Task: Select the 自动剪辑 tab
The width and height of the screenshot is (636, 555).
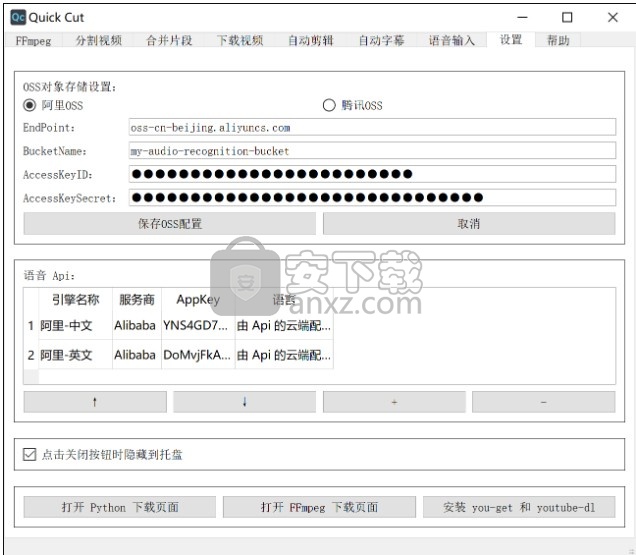Action: pyautogui.click(x=310, y=41)
